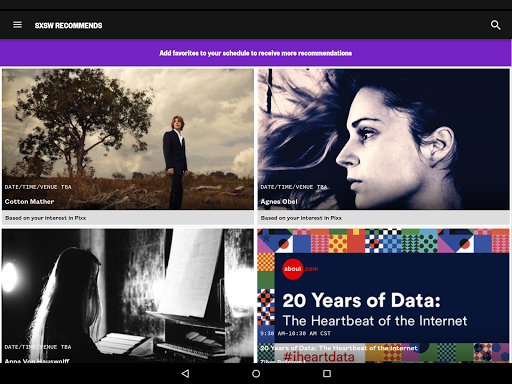512x384 pixels.
Task: Favorite Cotton Mather with star icon
Action: tap(11, 78)
